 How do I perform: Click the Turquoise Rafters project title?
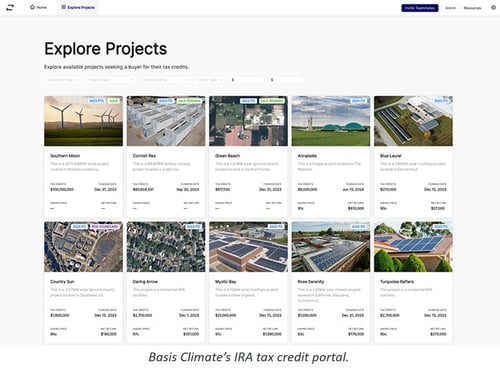tap(397, 282)
